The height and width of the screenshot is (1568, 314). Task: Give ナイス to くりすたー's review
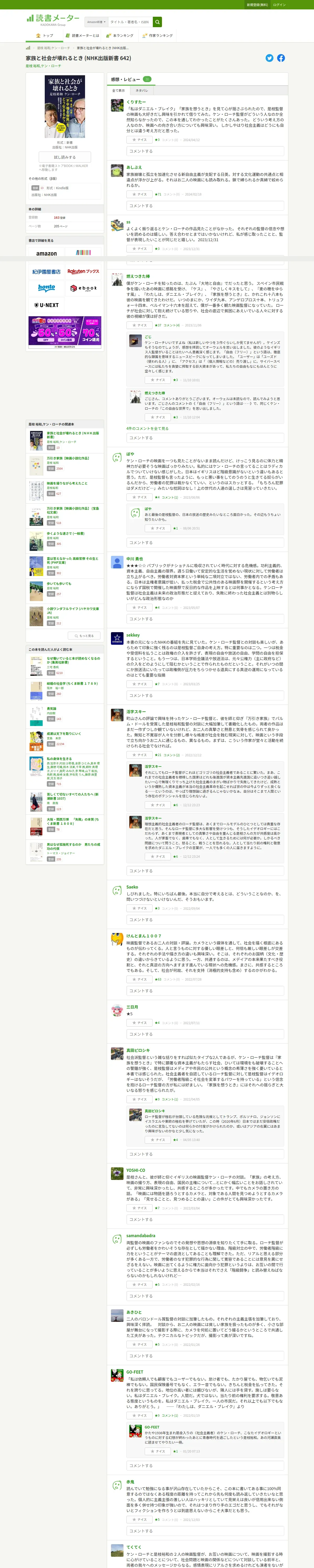tap(140, 140)
